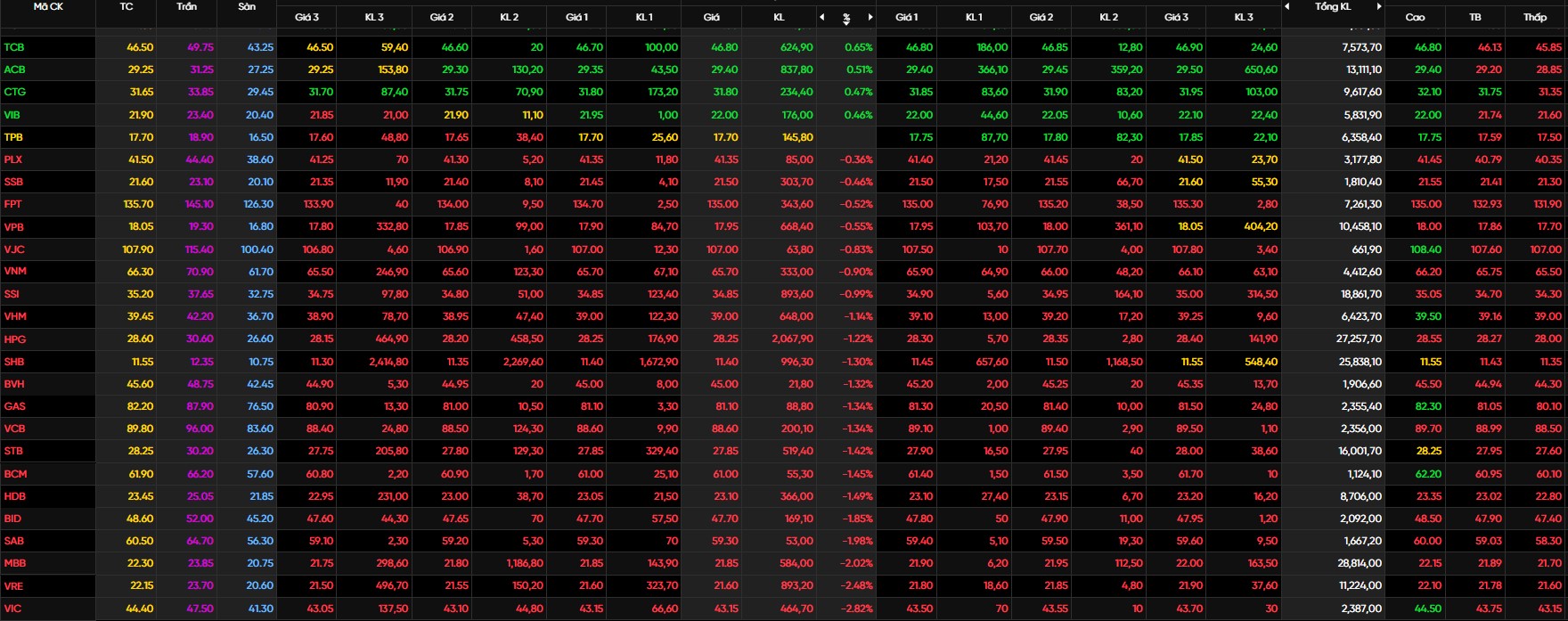1568x621 pixels.
Task: Select the TCB stock symbol
Action: coord(13,47)
